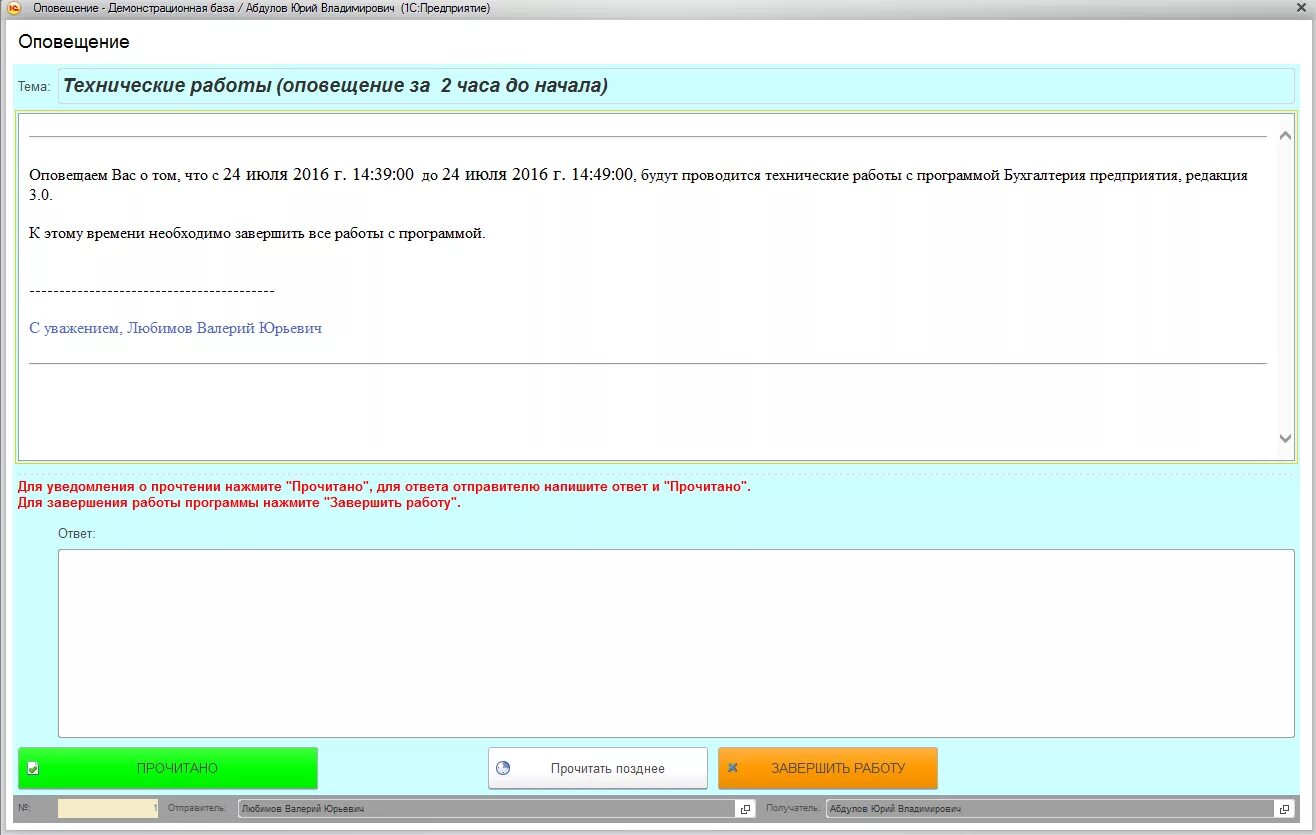Click the start date 24 июля 2016 г. 14:39:00

(318, 174)
